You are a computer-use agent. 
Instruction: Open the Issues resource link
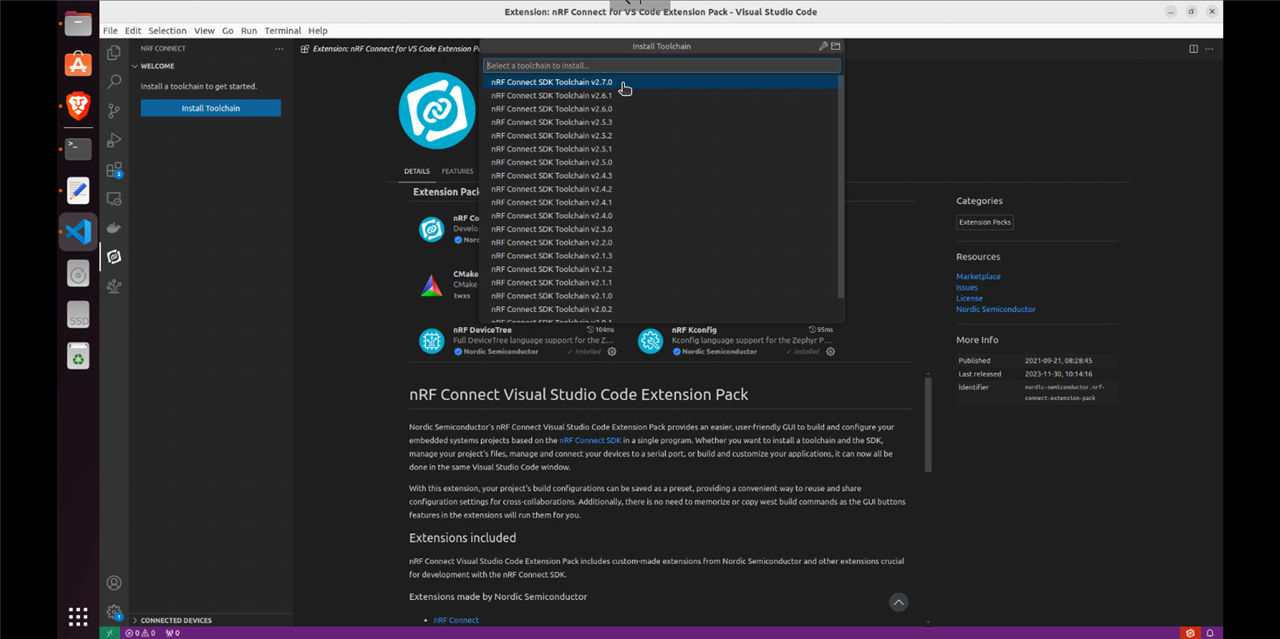967,287
